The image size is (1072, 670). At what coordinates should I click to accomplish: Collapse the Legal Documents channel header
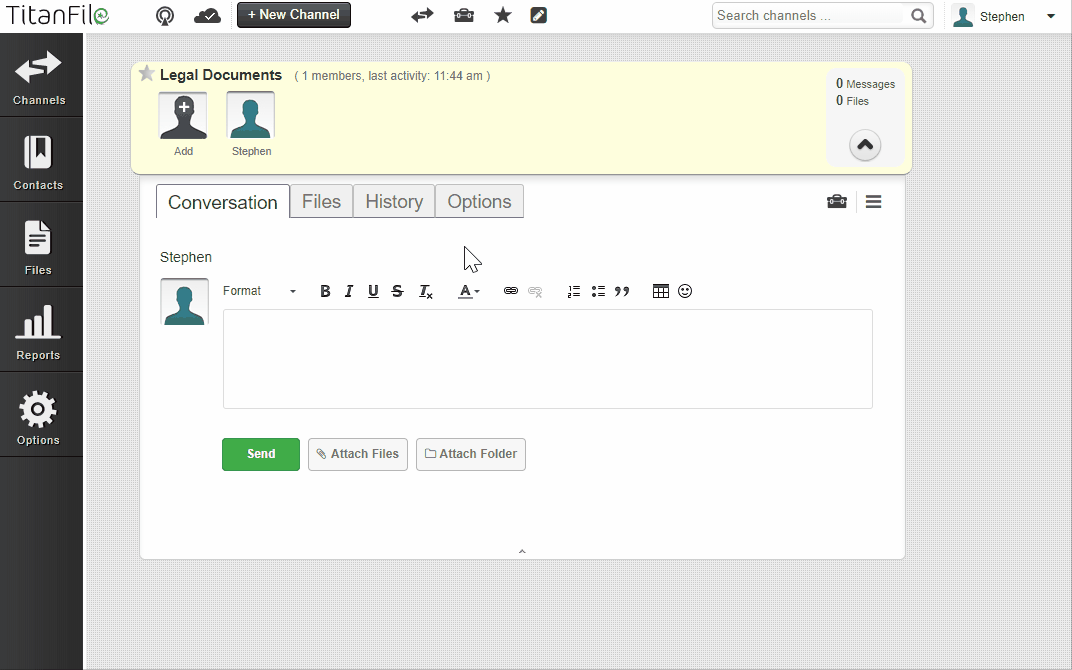tap(864, 144)
